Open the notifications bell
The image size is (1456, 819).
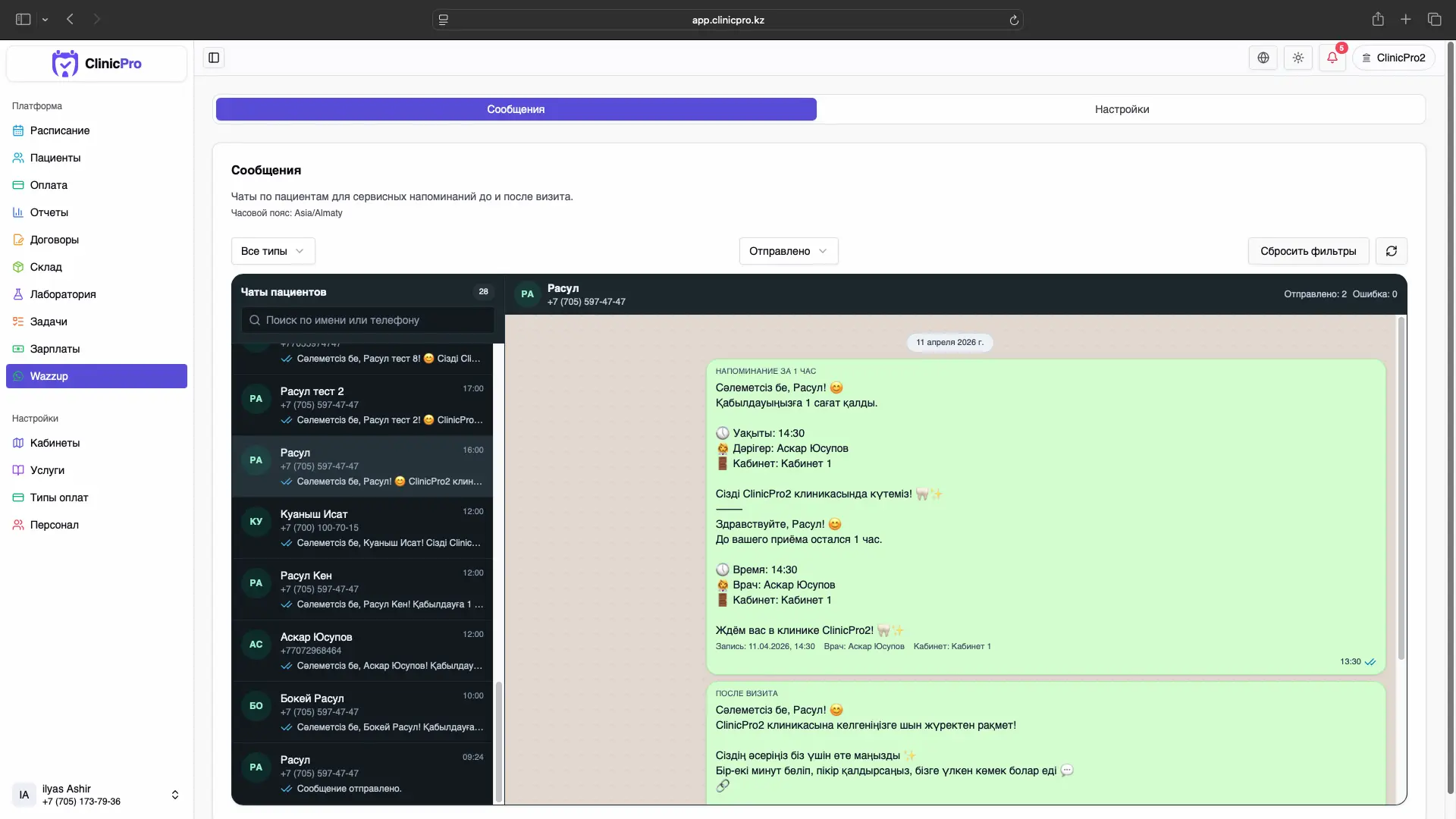pyautogui.click(x=1332, y=58)
